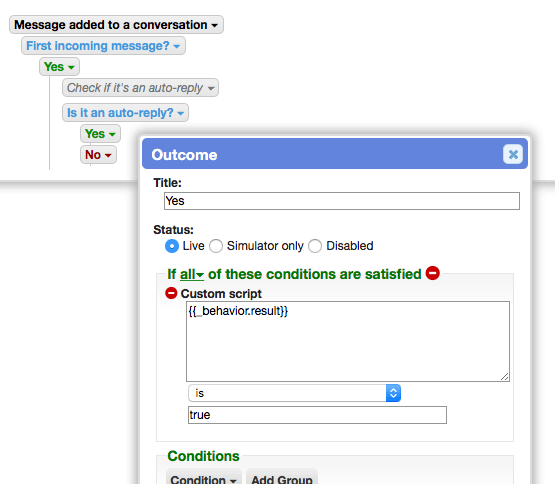Focus the Title input field
555x484 pixels.
coord(342,201)
